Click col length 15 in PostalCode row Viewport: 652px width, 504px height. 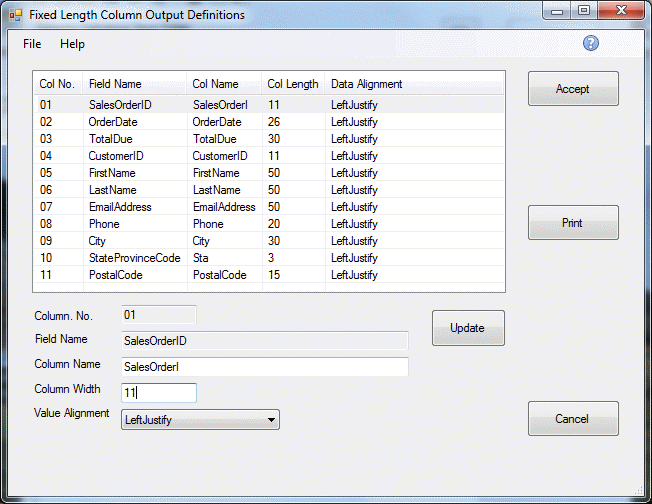tap(274, 275)
